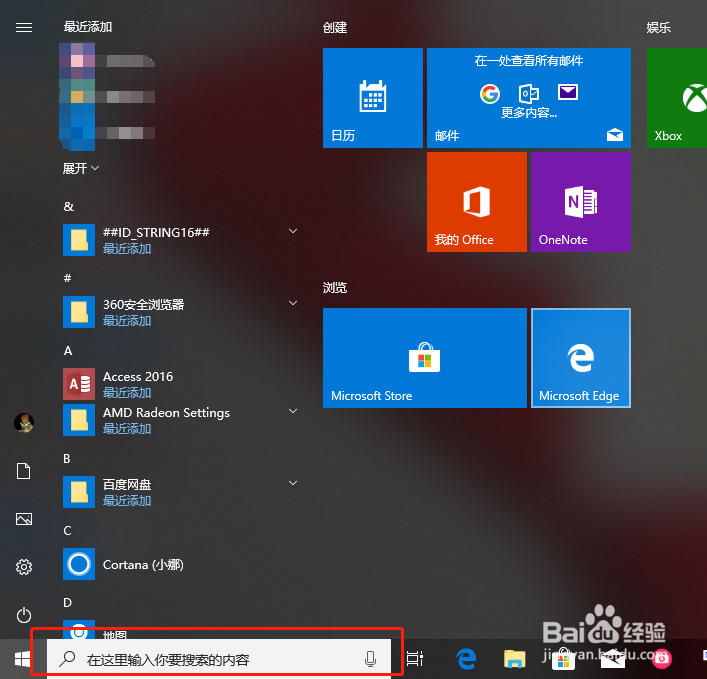The height and width of the screenshot is (679, 707).
Task: Click the Power button icon
Action: click(x=24, y=615)
